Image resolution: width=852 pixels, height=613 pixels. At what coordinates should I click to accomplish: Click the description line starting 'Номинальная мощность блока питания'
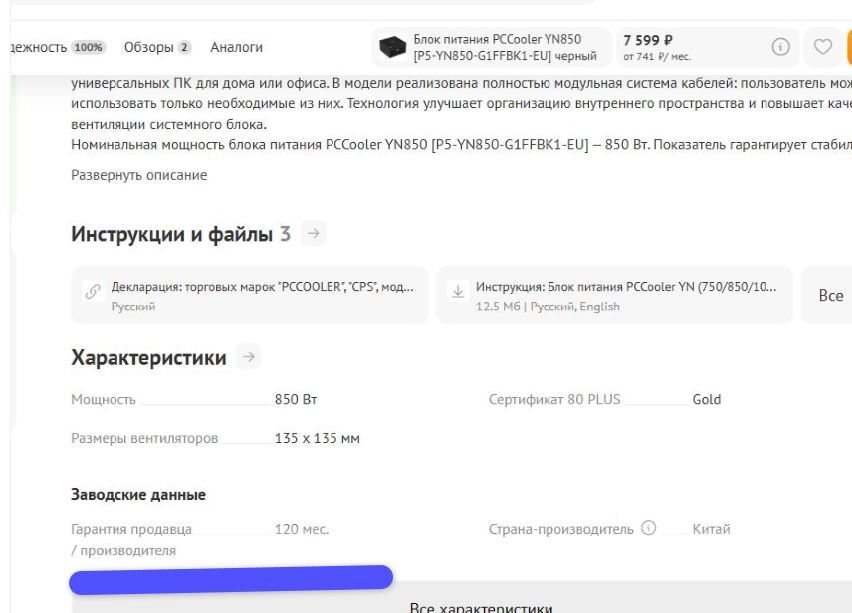pos(461,145)
